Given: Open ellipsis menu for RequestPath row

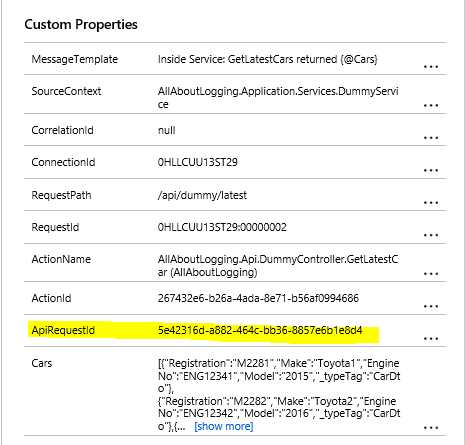Looking at the screenshot, I should coord(431,203).
